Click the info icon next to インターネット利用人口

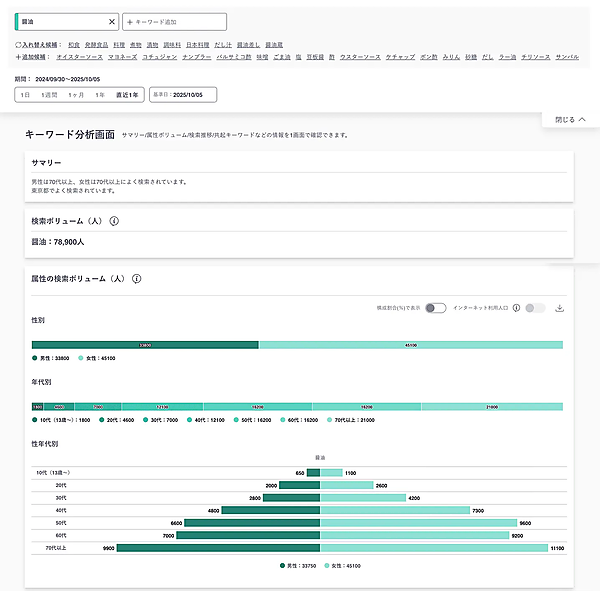(516, 308)
